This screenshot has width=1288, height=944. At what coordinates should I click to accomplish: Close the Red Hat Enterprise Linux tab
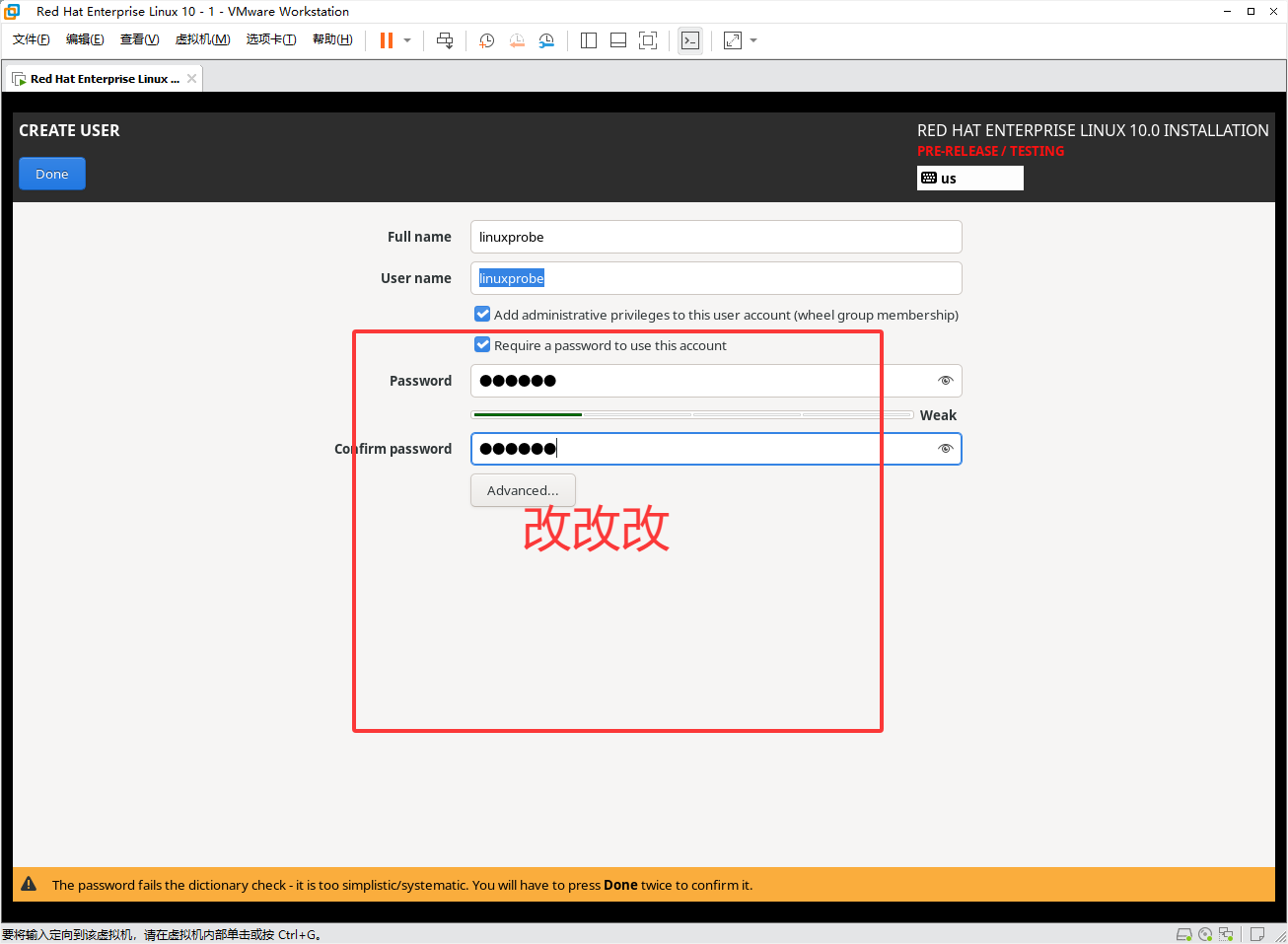(x=191, y=79)
